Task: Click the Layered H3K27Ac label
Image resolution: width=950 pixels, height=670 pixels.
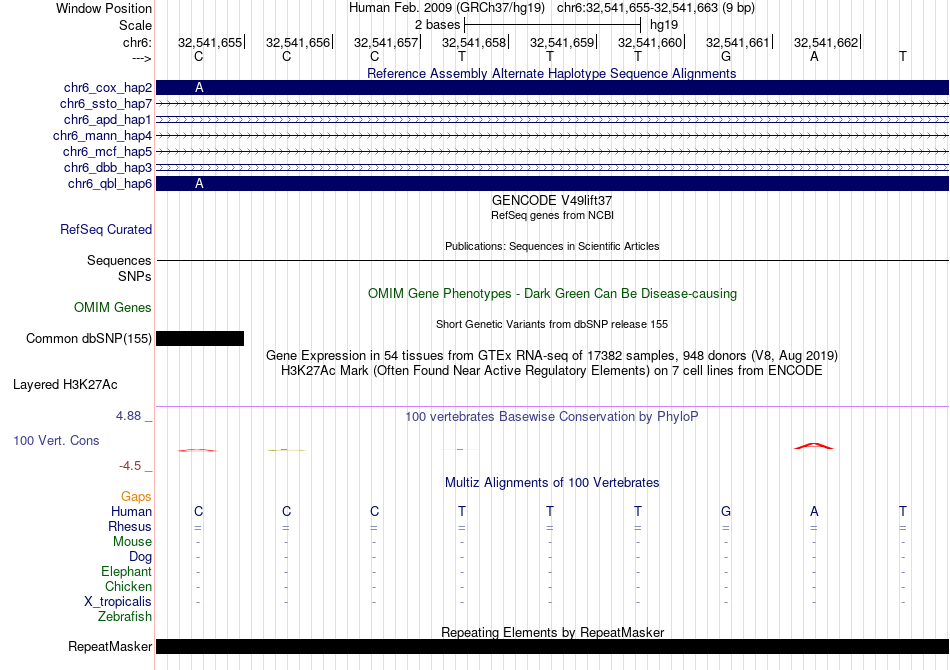Action: [x=65, y=385]
